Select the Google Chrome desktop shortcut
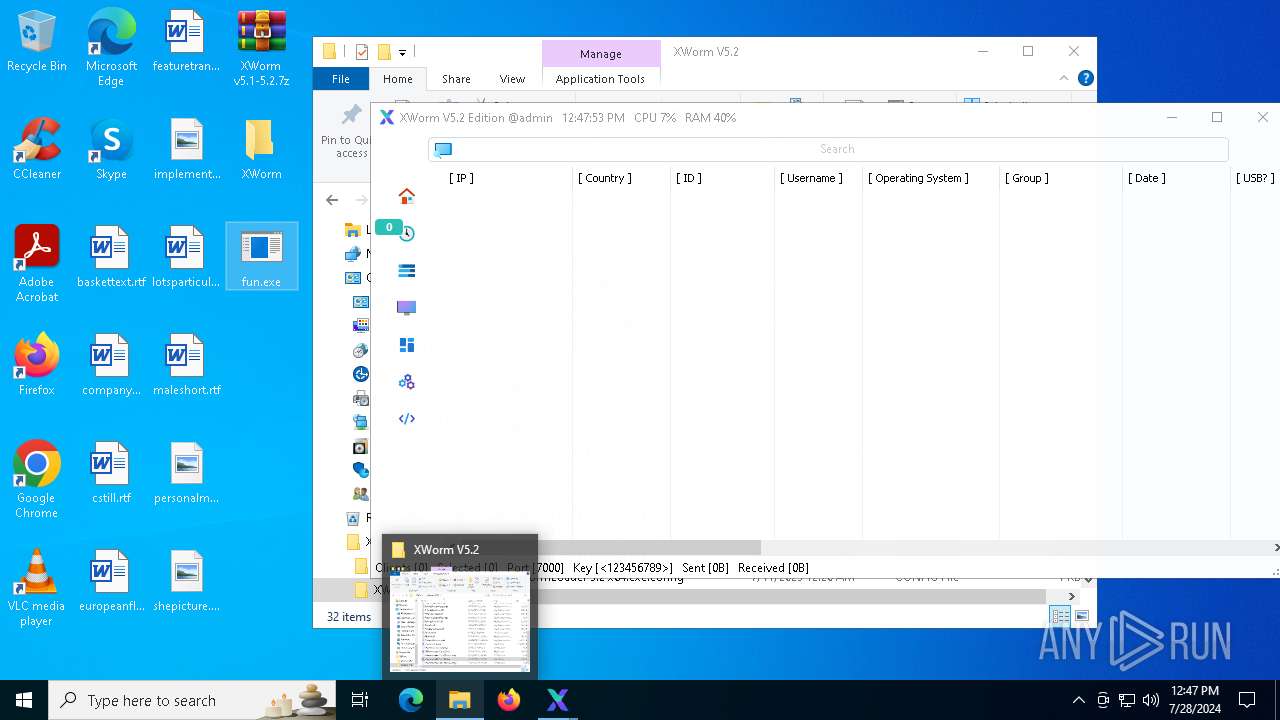The height and width of the screenshot is (720, 1280). (37, 479)
